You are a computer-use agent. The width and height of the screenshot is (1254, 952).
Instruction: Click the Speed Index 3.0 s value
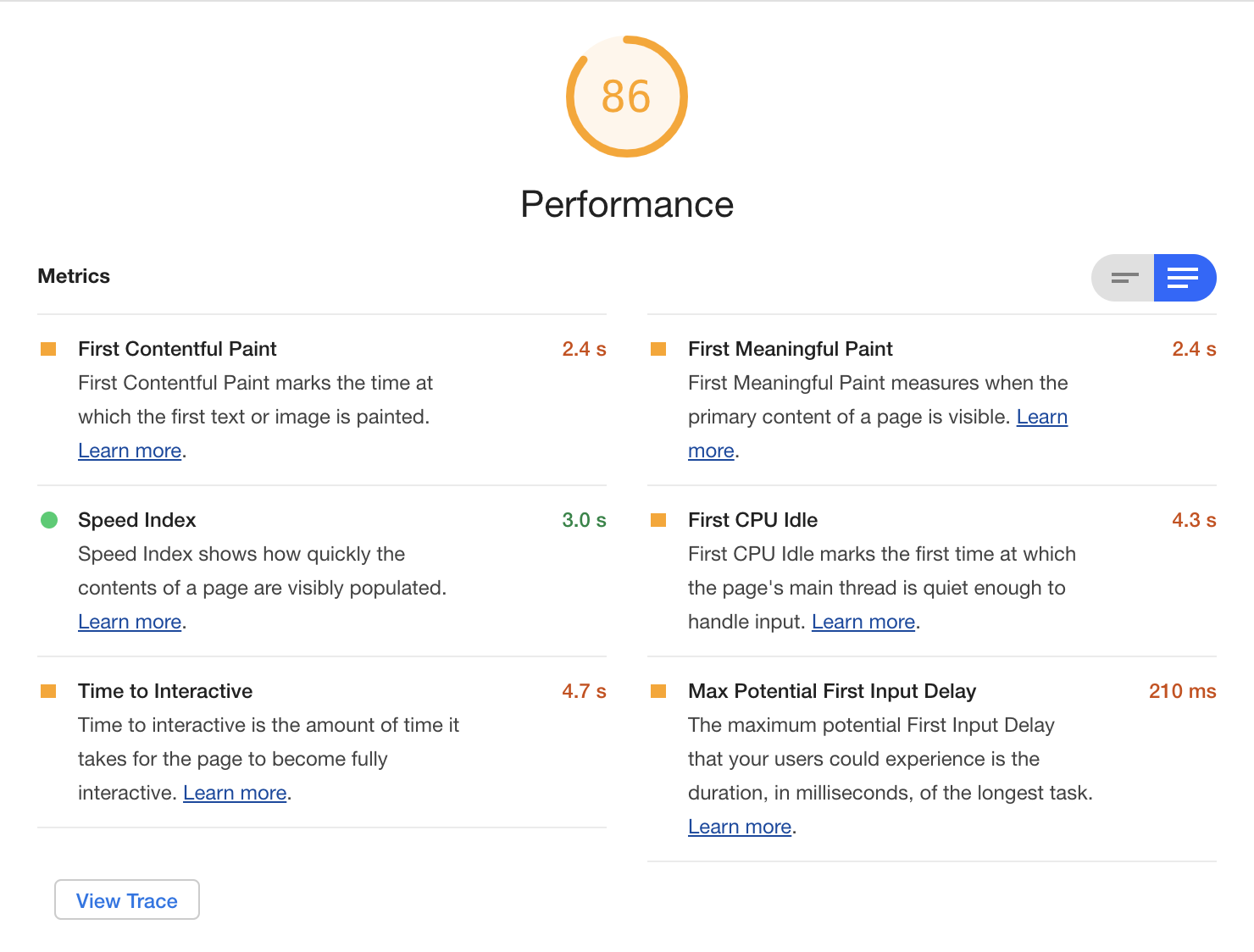pyautogui.click(x=584, y=520)
